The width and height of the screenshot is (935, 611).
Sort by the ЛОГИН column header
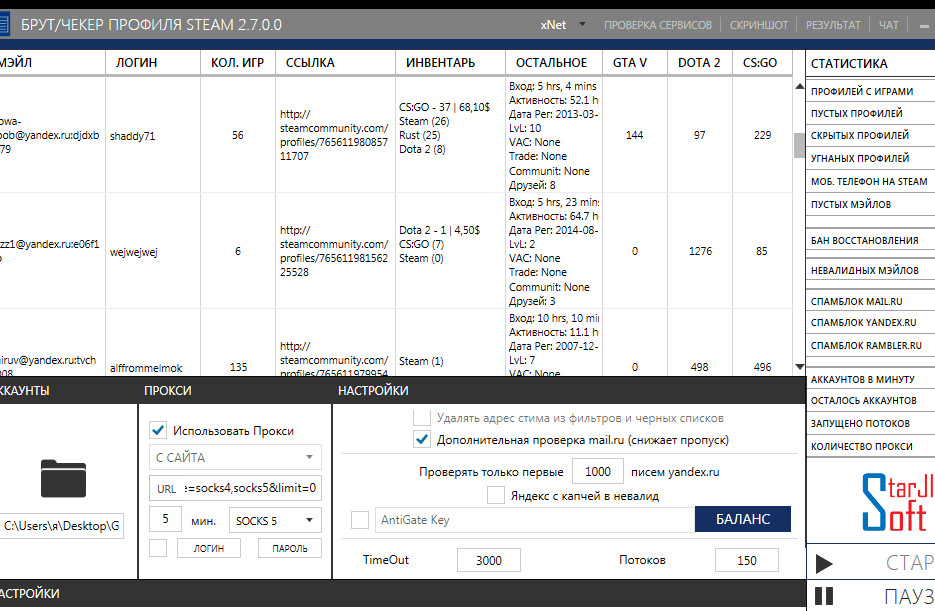[x=153, y=63]
